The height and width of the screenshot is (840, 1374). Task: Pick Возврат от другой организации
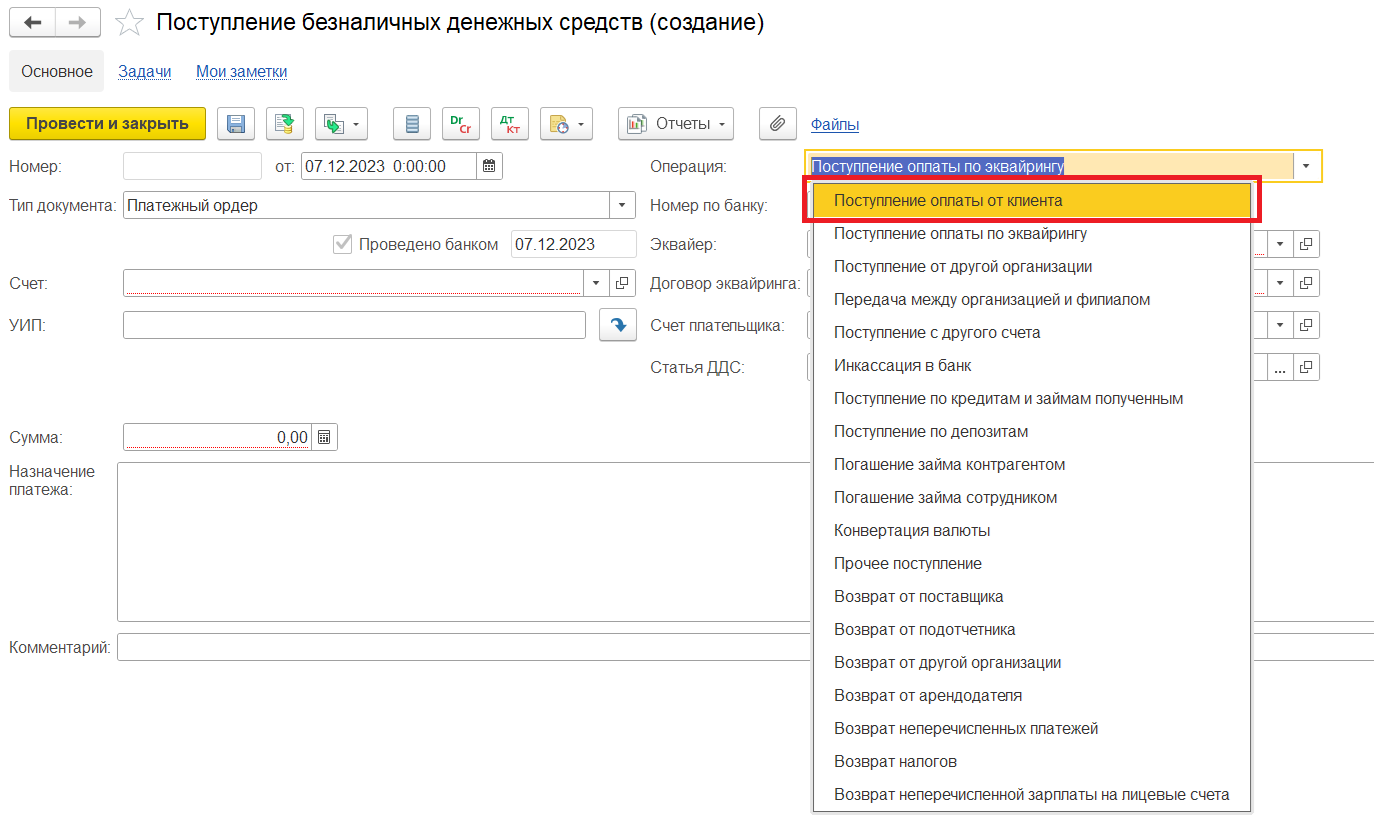pos(1031,663)
